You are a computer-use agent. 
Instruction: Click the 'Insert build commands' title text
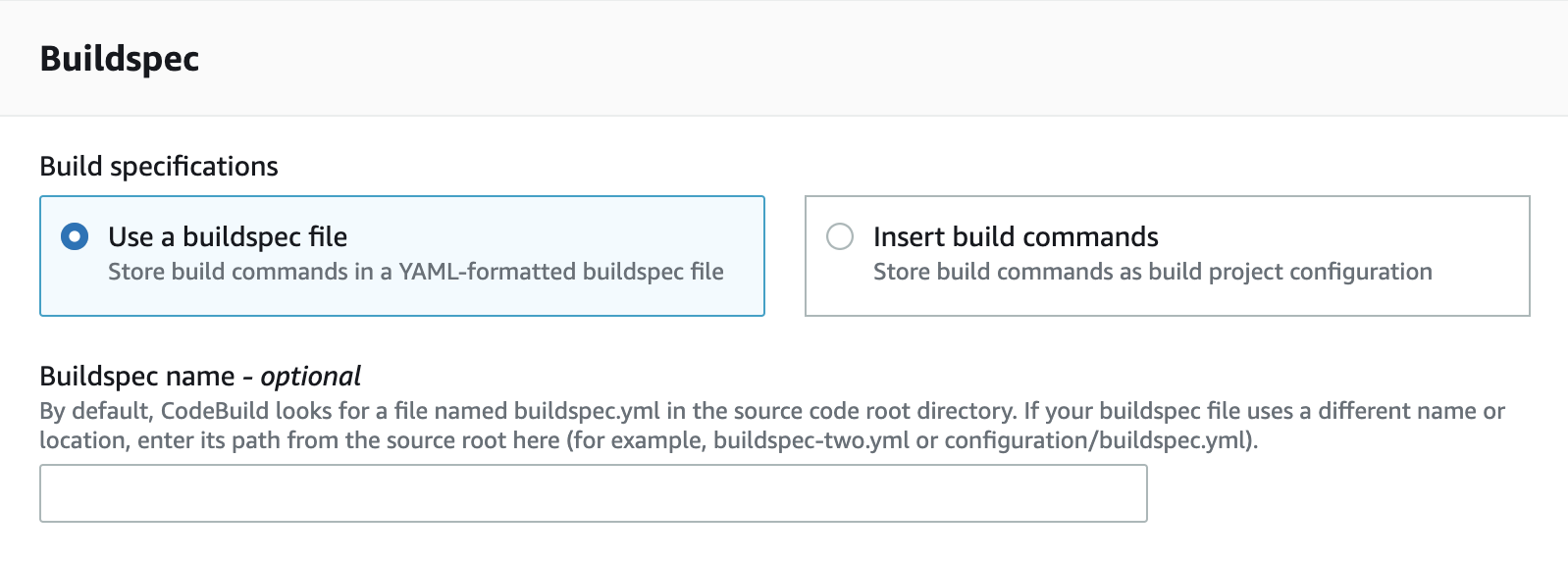tap(1016, 236)
